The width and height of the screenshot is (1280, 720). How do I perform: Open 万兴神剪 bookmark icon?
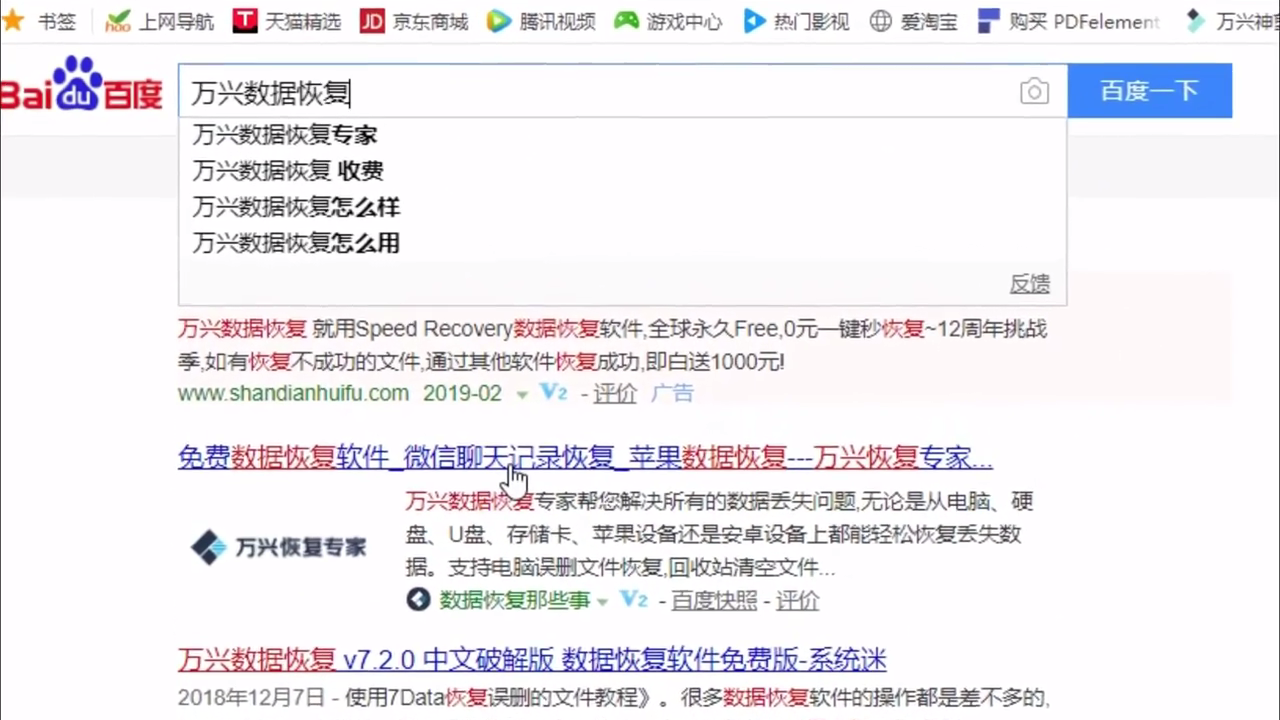pos(1194,21)
